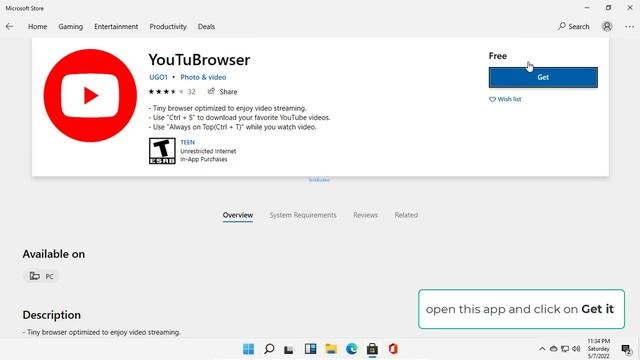Viewport: 640px width, 360px height.
Task: Share the YouTuBrowser app
Action: pos(222,91)
